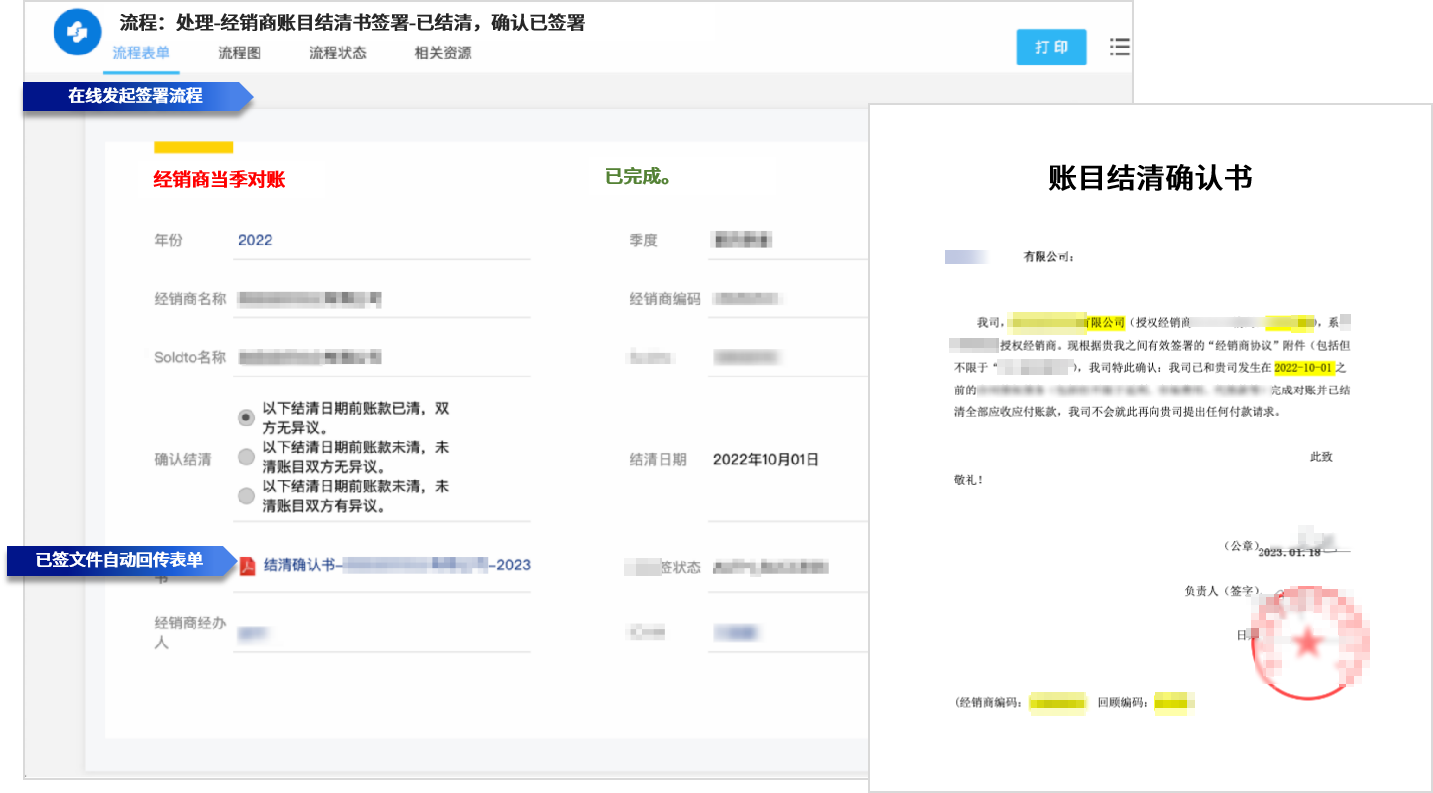Image resolution: width=1433 pixels, height=793 pixels.
Task: Click the 经销商经办人 field value
Action: pos(255,633)
